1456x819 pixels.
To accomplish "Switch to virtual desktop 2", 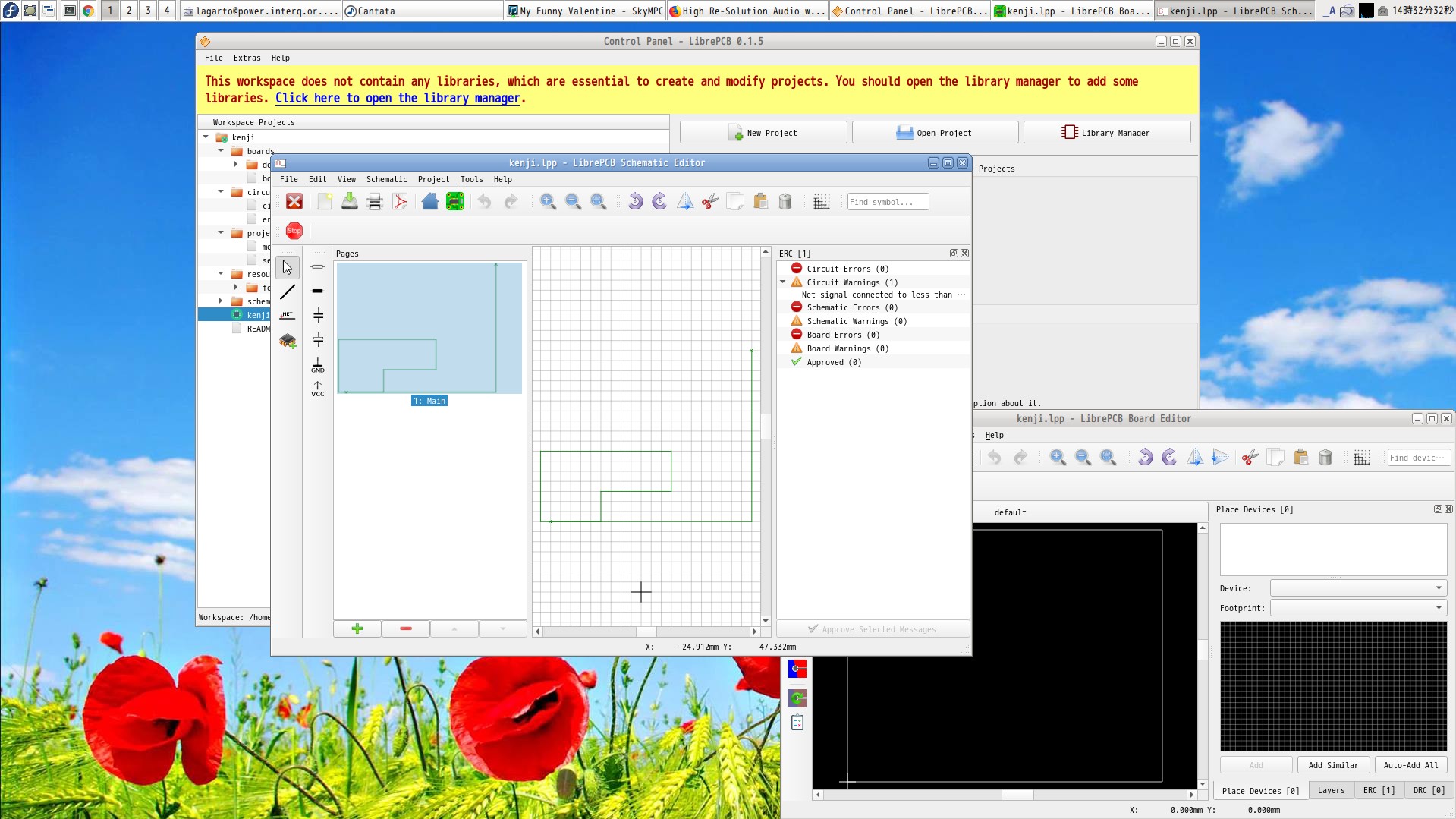I will click(x=129, y=11).
